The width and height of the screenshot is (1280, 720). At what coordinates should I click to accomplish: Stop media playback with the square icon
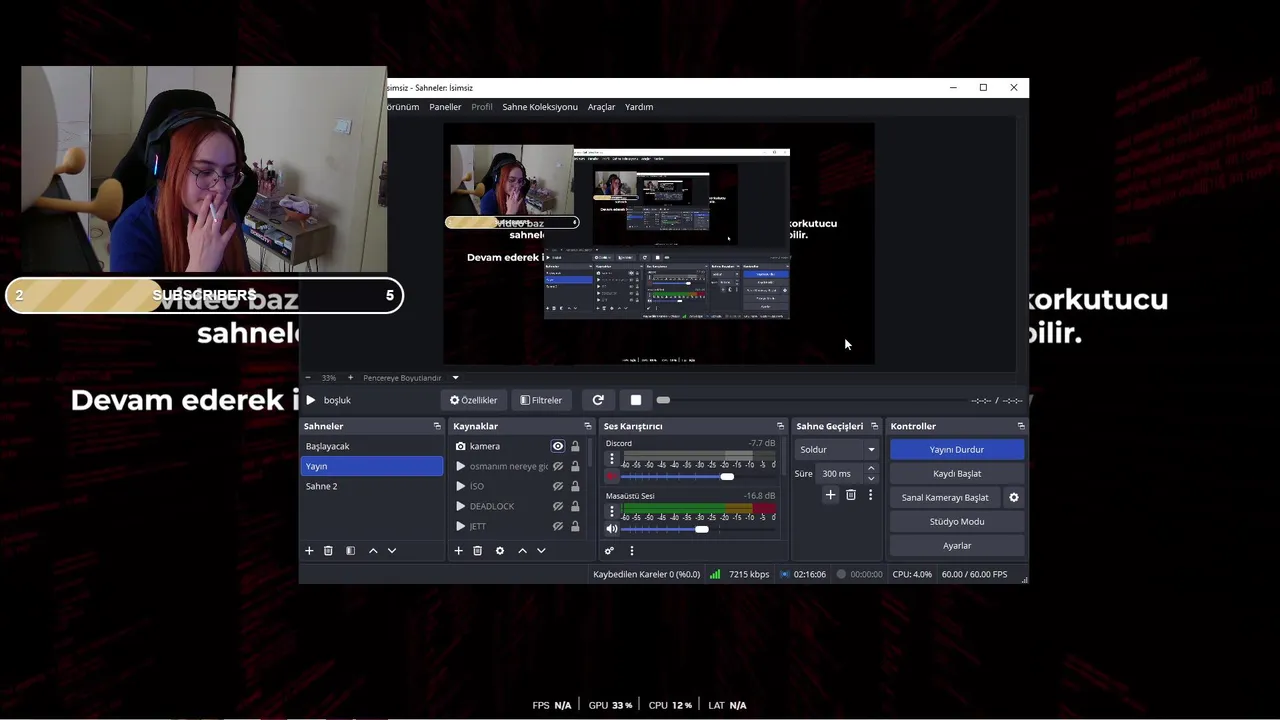[x=636, y=400]
